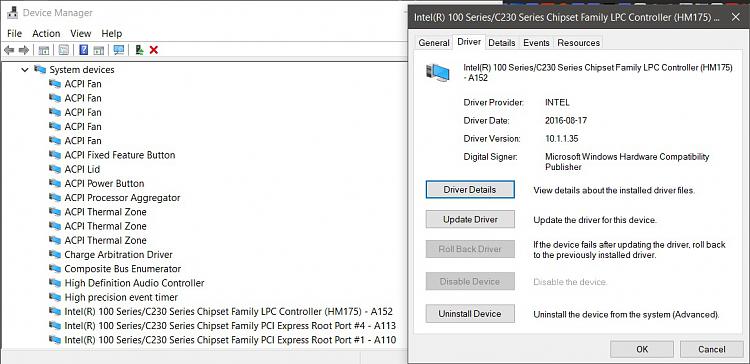Image resolution: width=750 pixels, height=364 pixels.
Task: Click the Update Driver button
Action: (470, 220)
